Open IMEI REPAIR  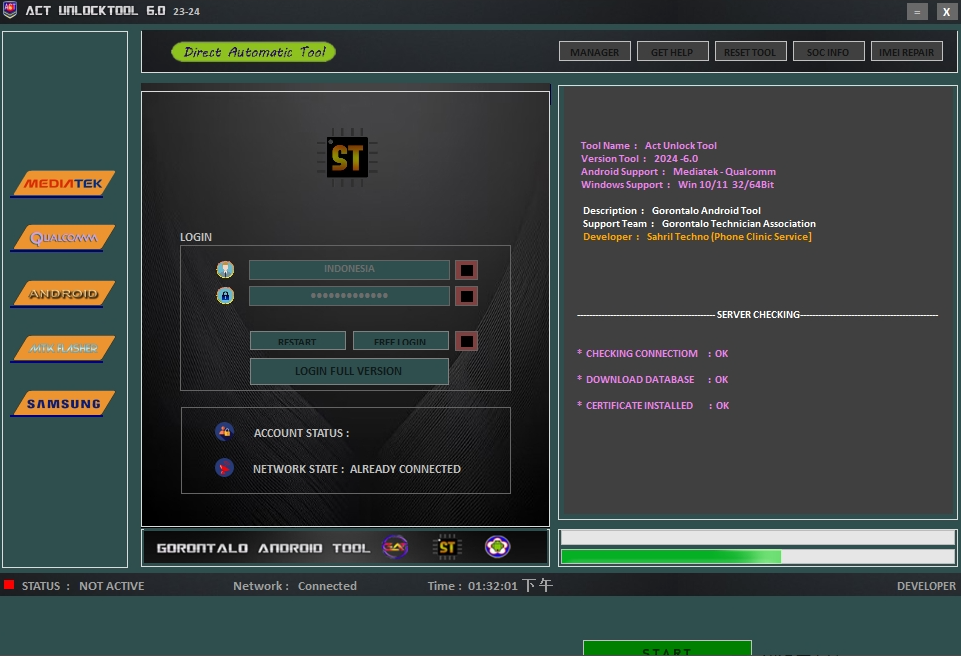[x=906, y=51]
